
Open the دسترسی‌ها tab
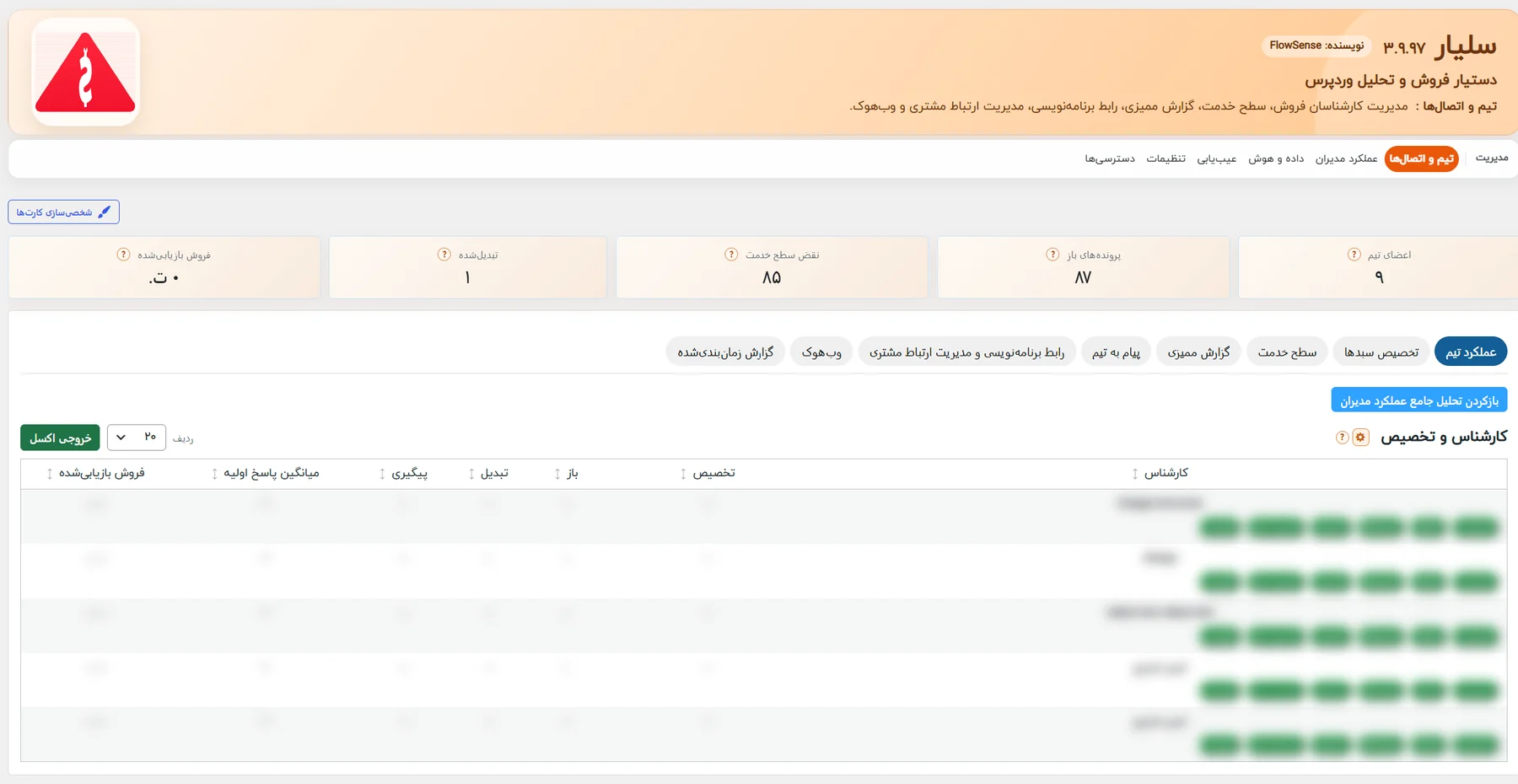1110,158
